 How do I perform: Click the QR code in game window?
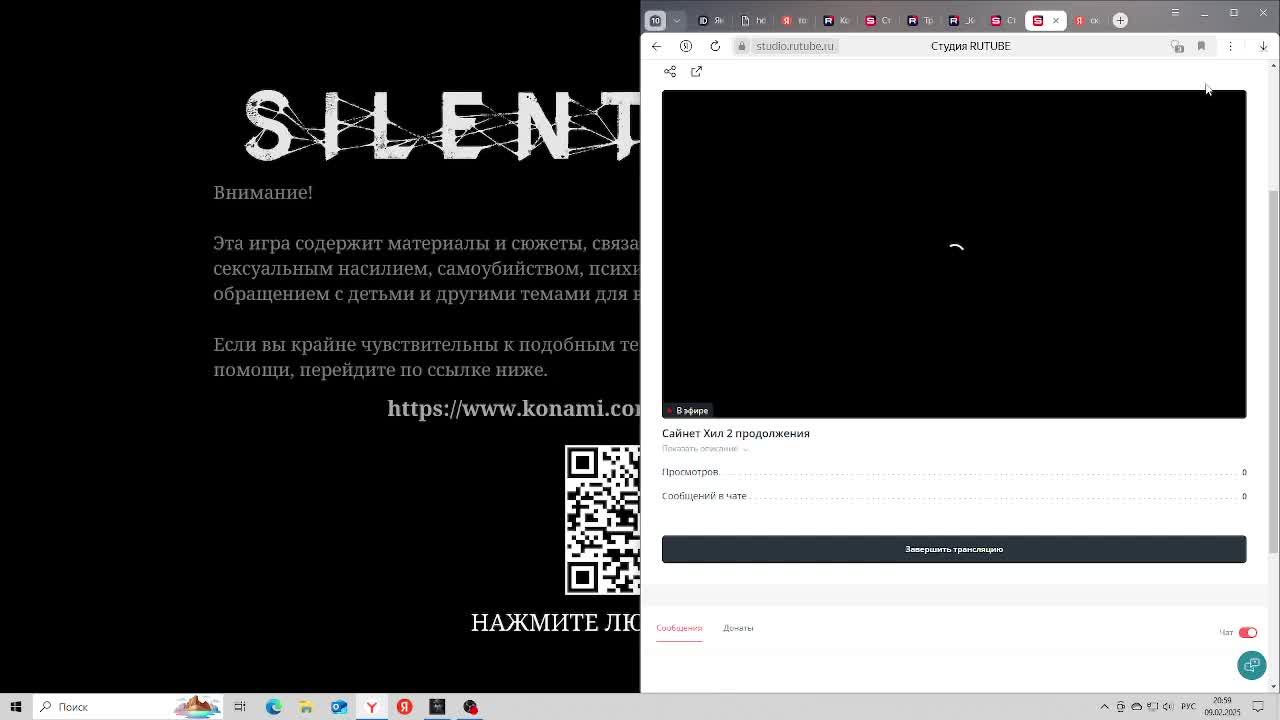click(602, 519)
